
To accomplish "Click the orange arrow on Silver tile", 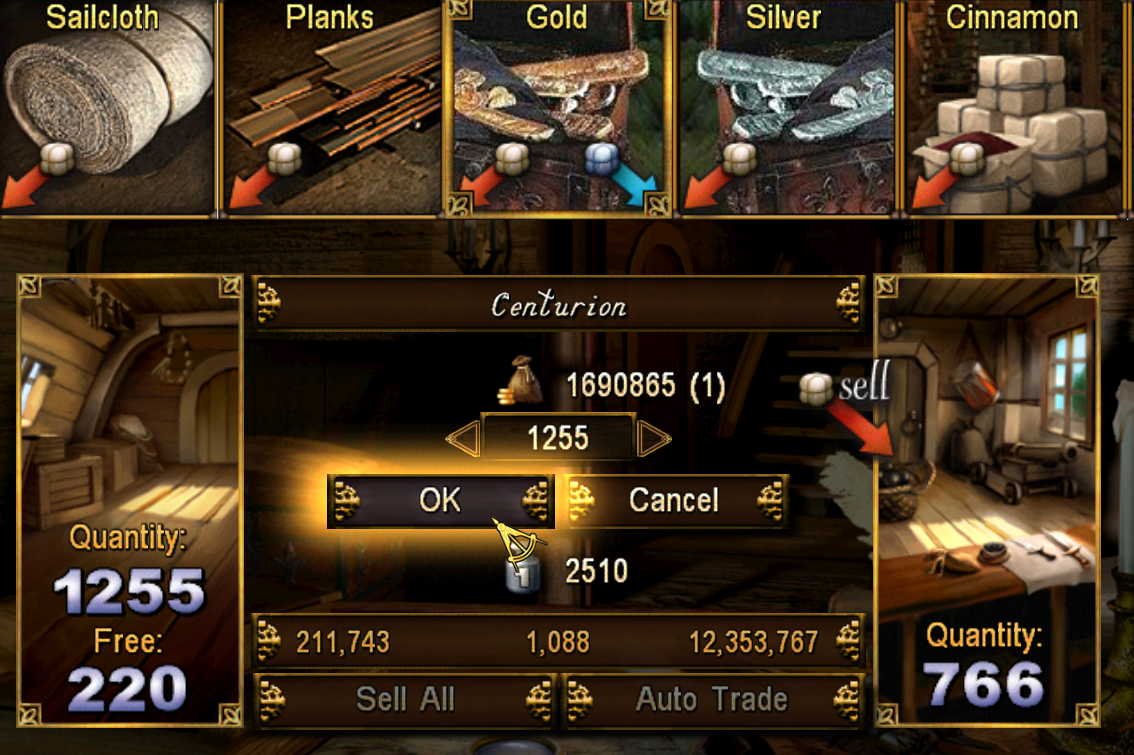I will point(707,186).
